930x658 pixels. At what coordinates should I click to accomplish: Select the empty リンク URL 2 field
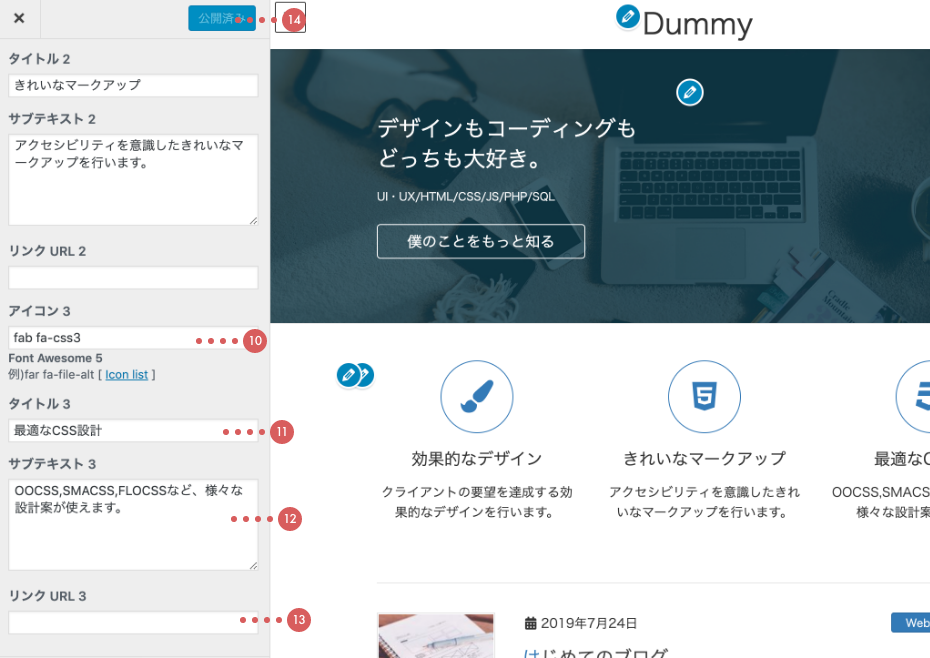click(133, 278)
